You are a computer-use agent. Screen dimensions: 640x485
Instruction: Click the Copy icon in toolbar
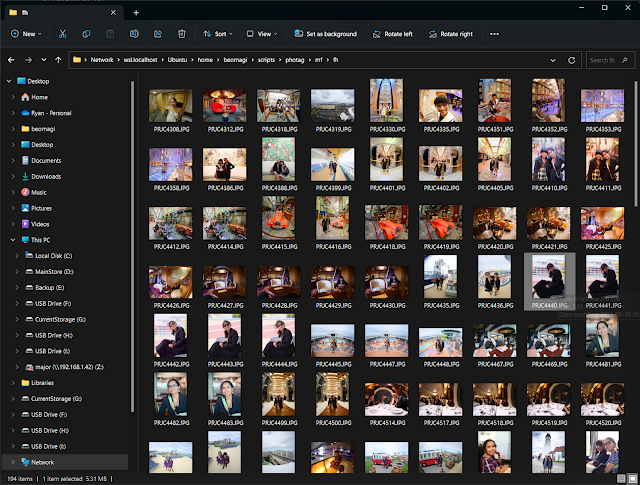point(86,34)
